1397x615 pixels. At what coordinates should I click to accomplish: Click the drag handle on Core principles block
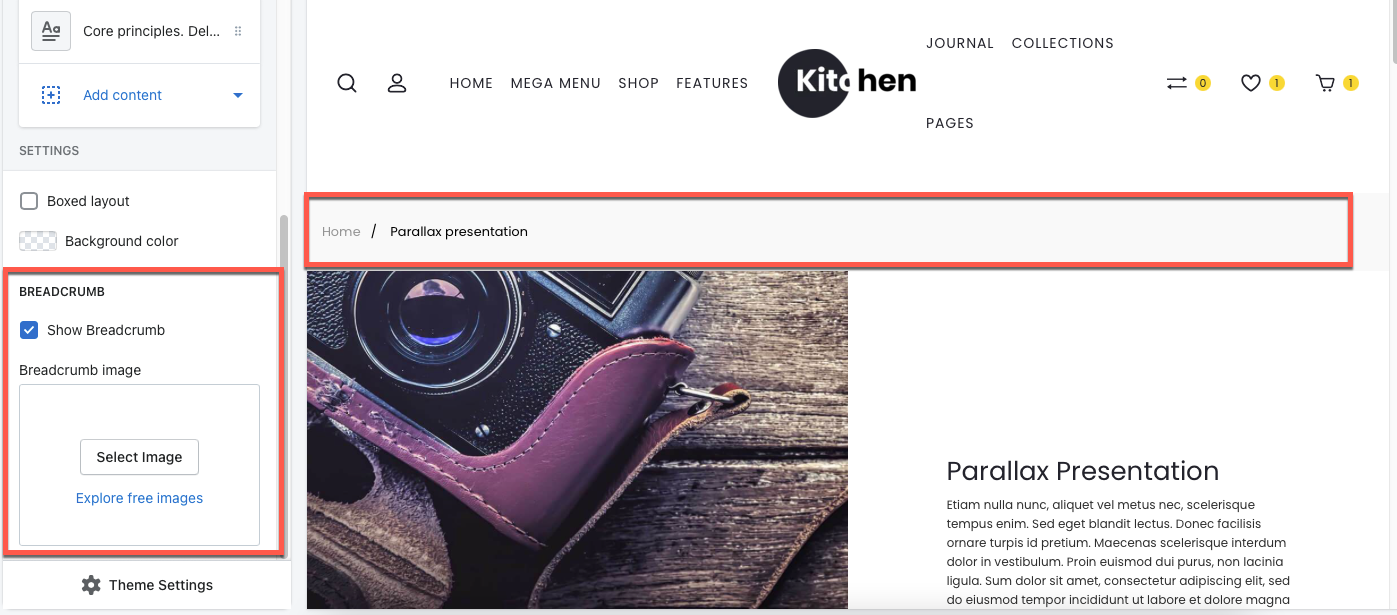238,31
